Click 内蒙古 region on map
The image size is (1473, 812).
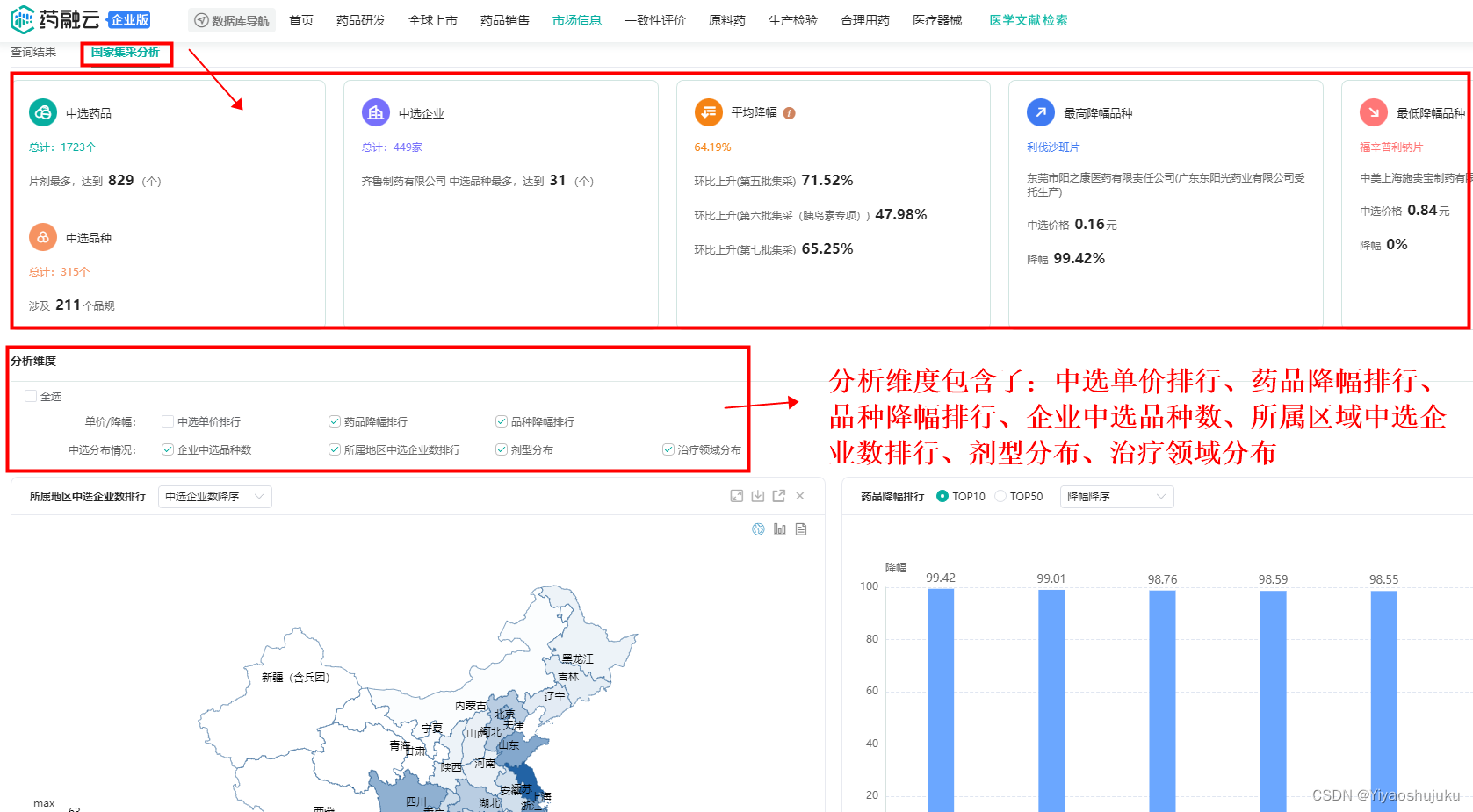click(x=471, y=706)
